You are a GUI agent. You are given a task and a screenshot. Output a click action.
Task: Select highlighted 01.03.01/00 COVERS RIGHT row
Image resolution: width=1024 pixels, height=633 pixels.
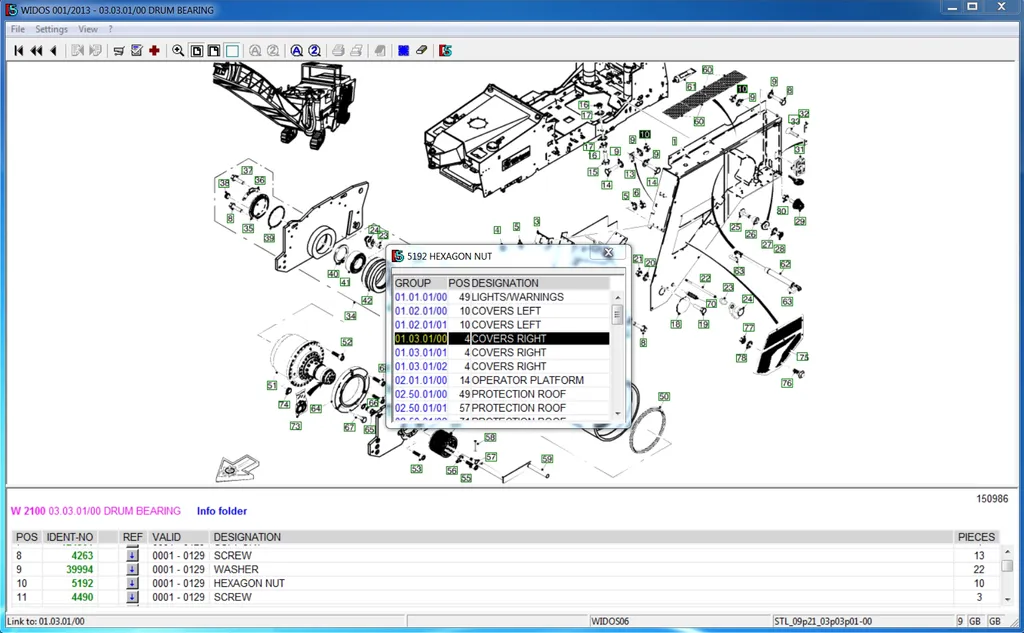[501, 338]
